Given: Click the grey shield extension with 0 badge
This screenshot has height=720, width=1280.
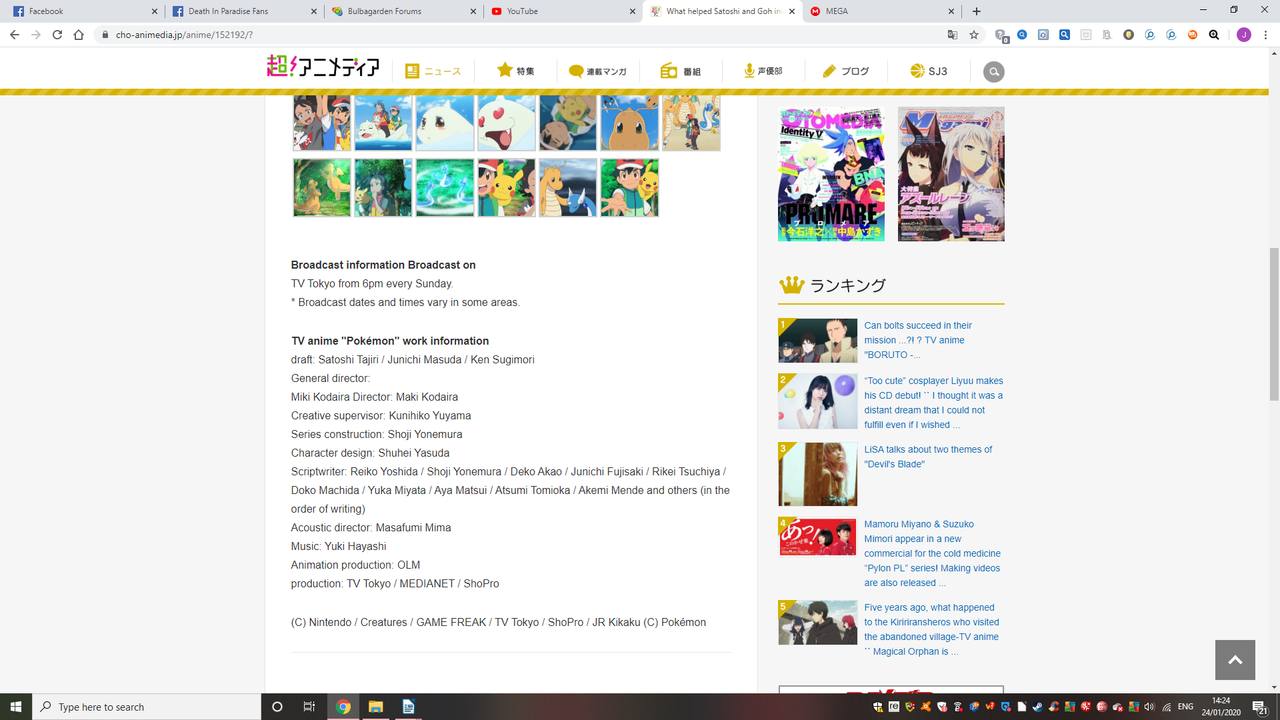Looking at the screenshot, I should coord(1002,34).
